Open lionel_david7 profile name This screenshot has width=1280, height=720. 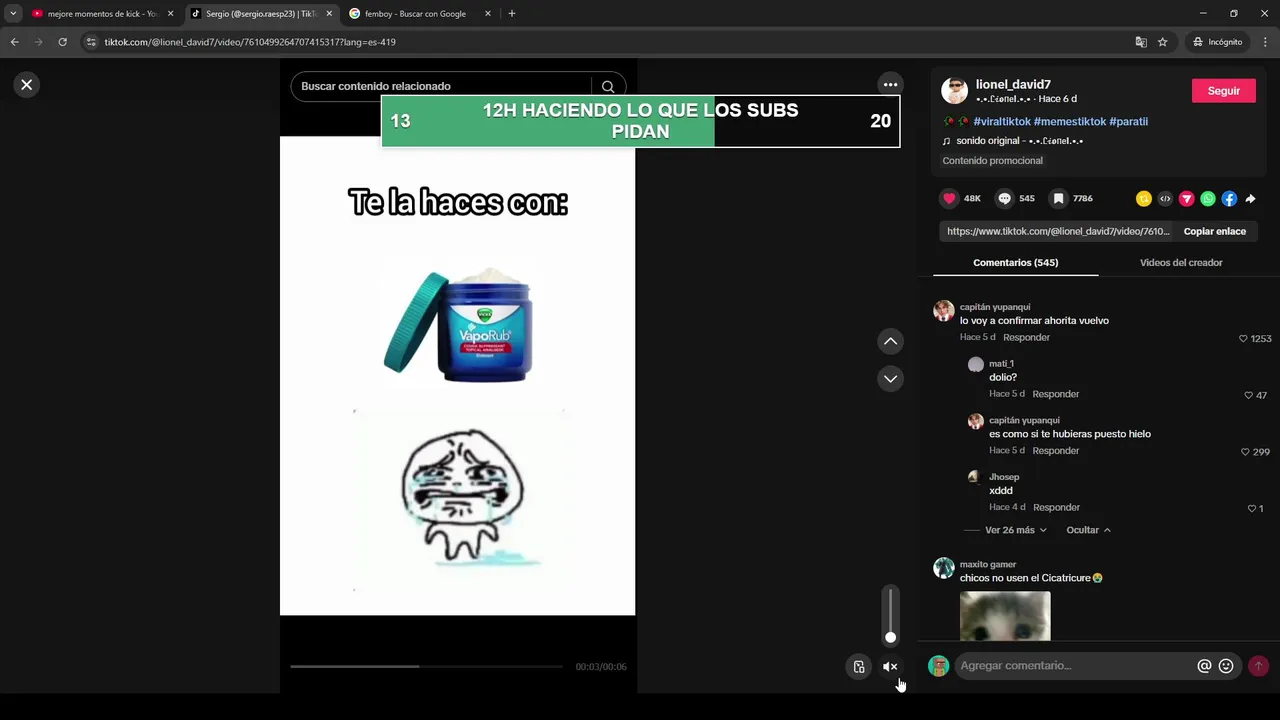[x=1013, y=85]
